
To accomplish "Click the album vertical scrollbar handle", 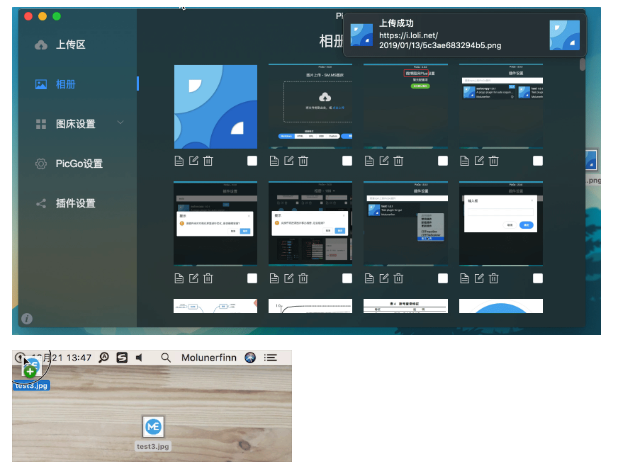I will pyautogui.click(x=582, y=65).
